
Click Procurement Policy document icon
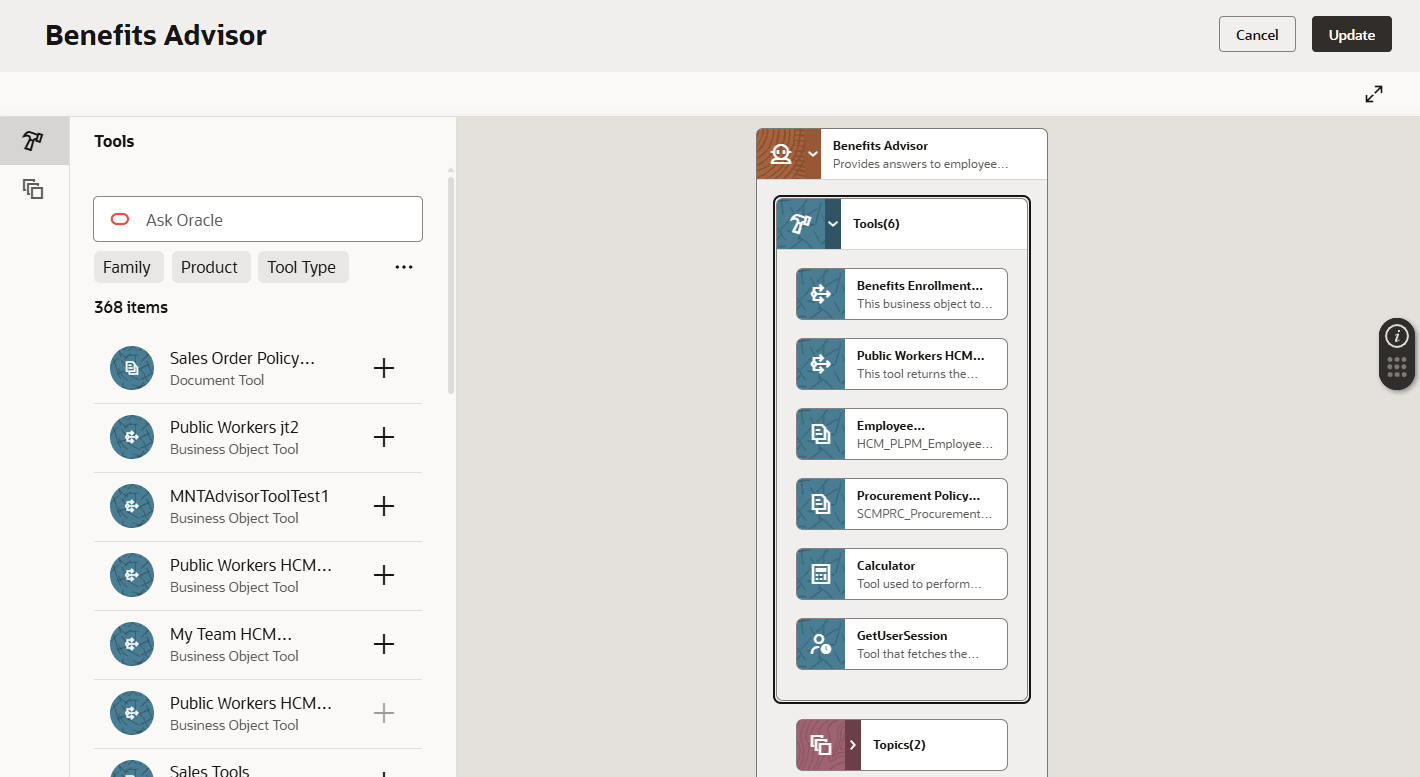coord(821,504)
